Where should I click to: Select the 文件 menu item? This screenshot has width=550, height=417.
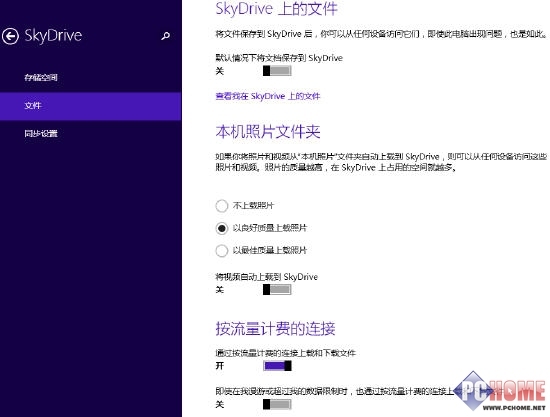[90, 106]
